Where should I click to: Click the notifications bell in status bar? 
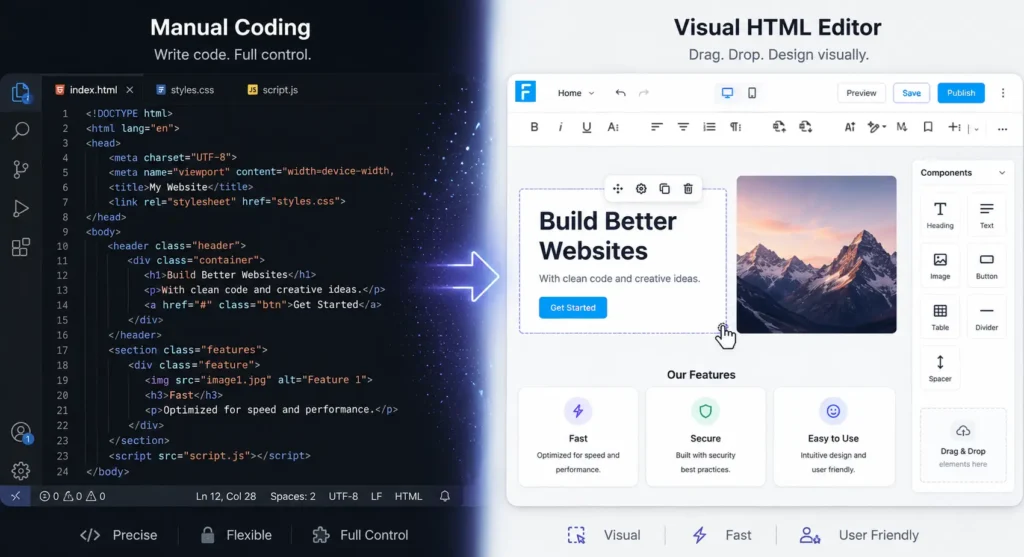click(445, 496)
